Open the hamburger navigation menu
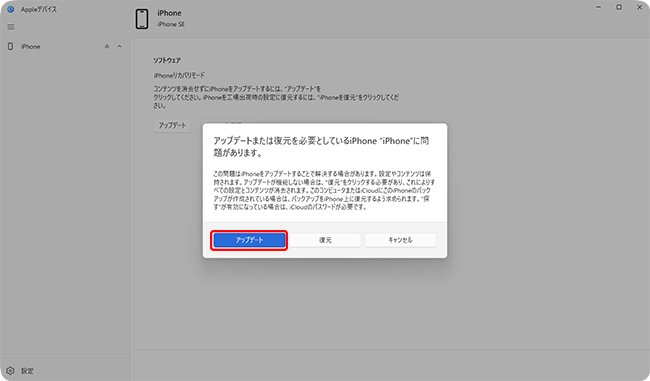 (11, 27)
